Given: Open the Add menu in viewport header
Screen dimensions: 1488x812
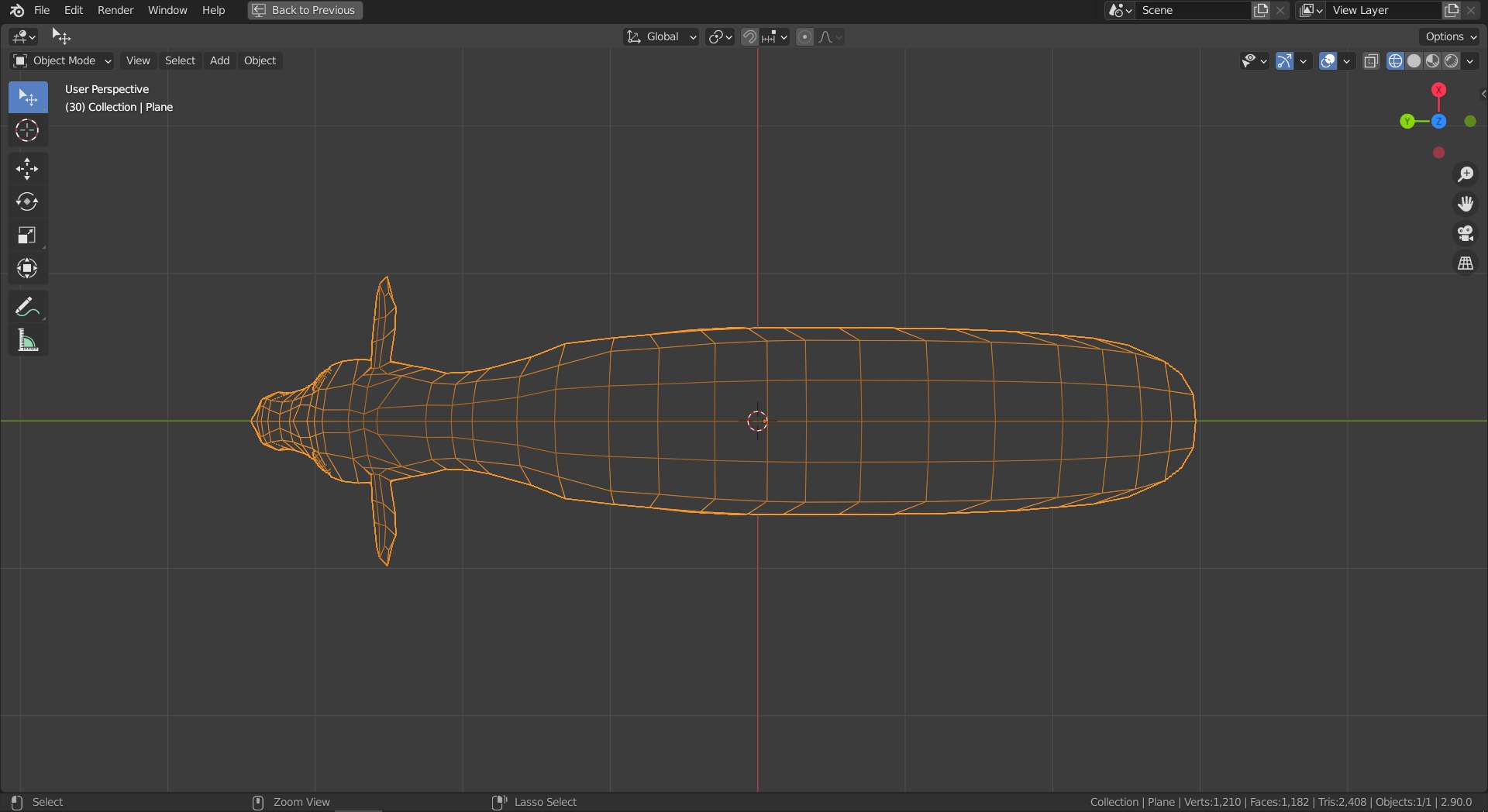Looking at the screenshot, I should (219, 60).
